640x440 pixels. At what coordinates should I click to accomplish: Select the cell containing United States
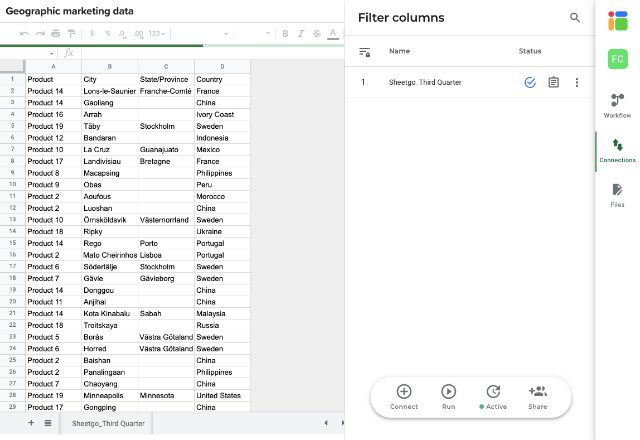tap(222, 396)
